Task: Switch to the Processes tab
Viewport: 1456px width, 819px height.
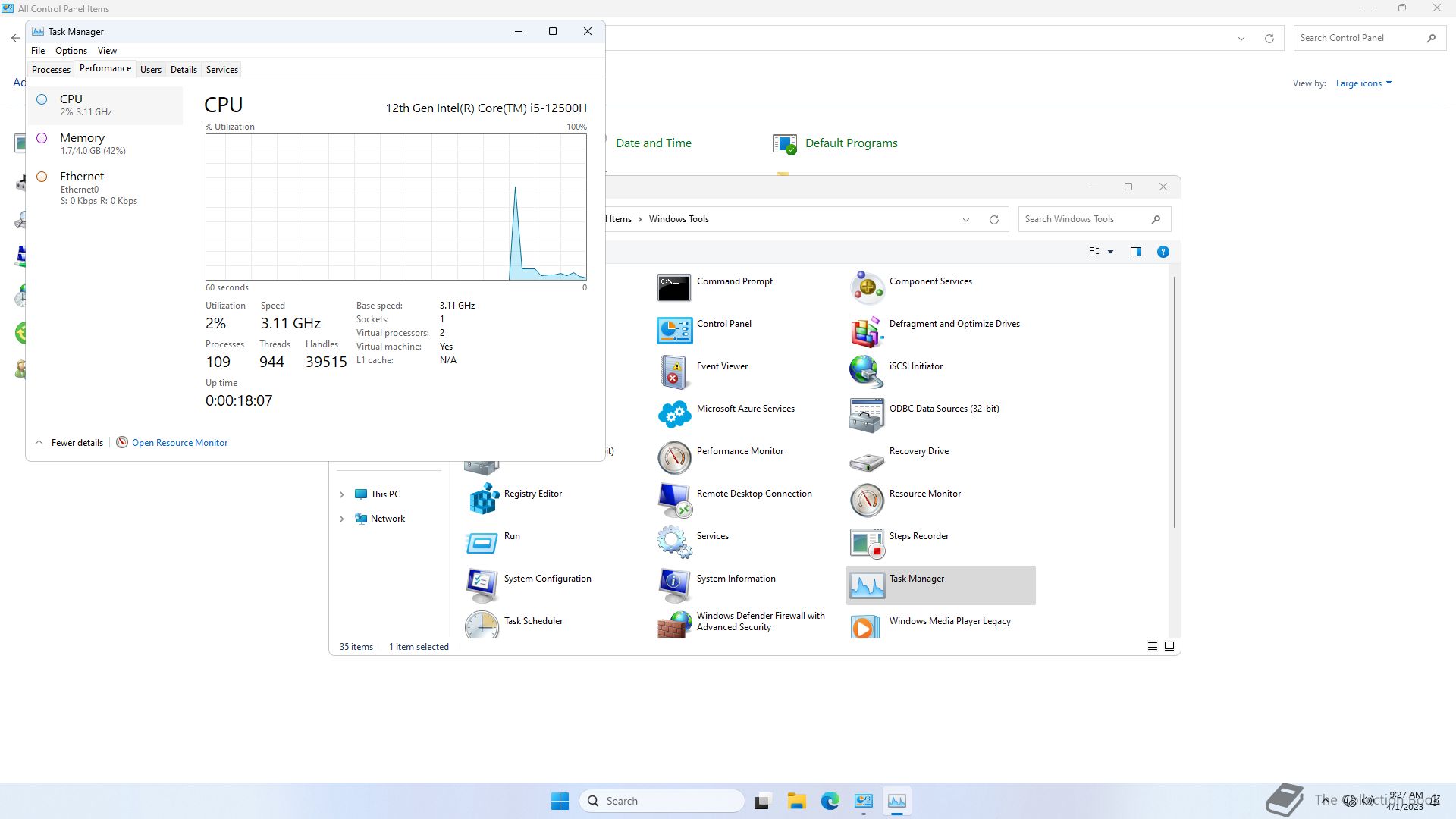Action: (x=51, y=70)
